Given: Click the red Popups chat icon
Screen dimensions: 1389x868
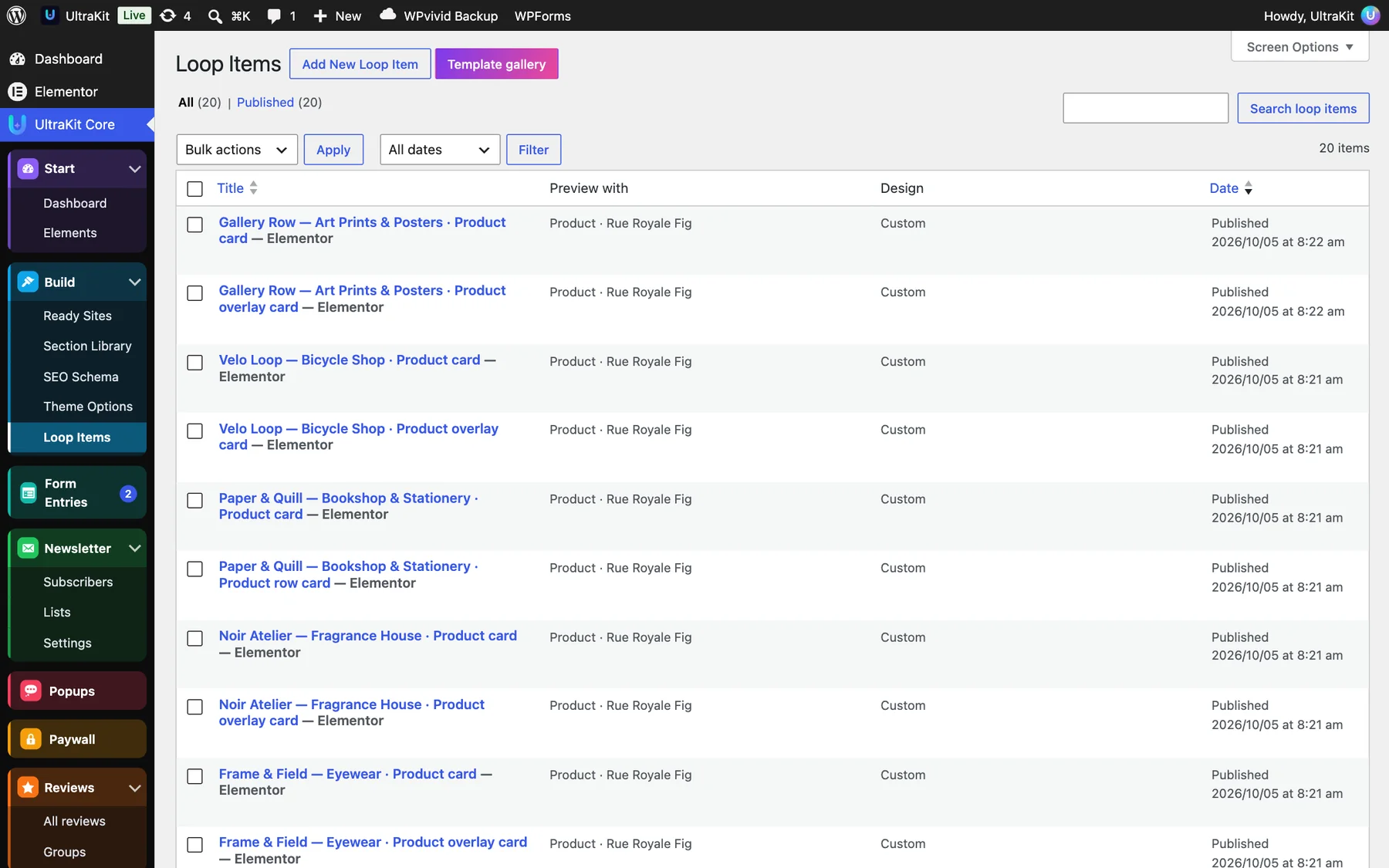Looking at the screenshot, I should [31, 691].
